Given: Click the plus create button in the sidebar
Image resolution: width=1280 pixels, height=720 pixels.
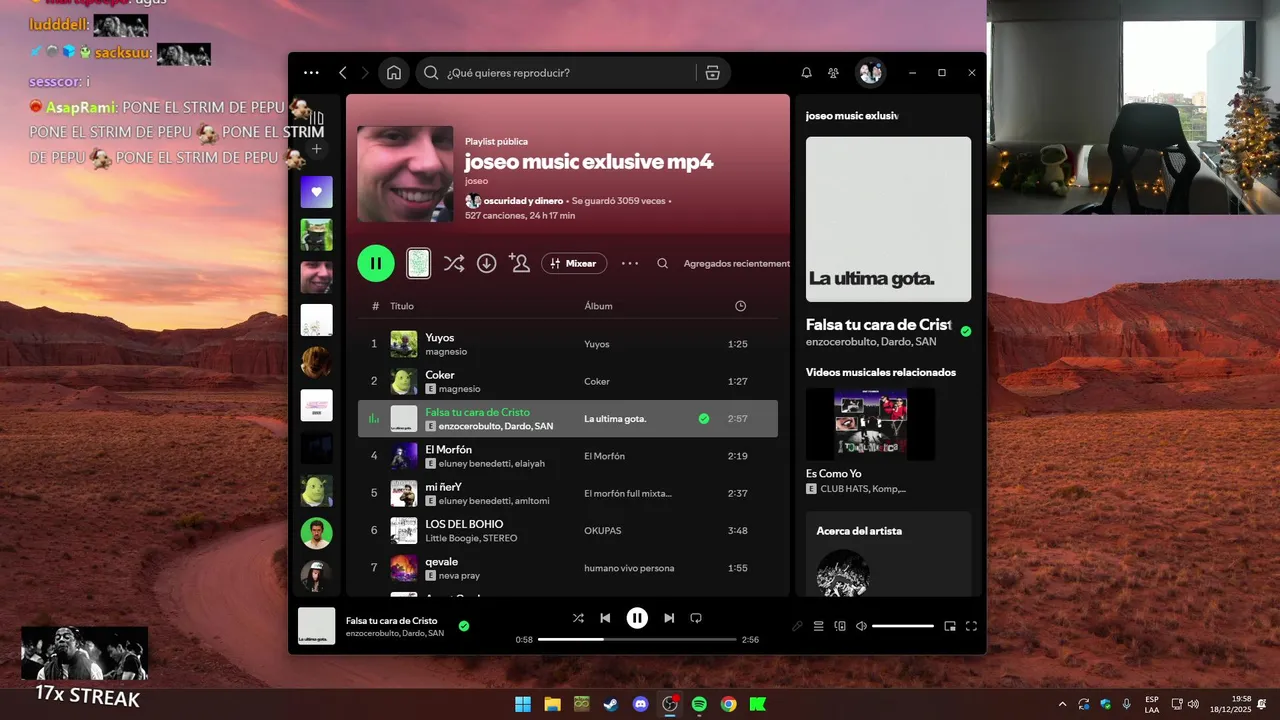Looking at the screenshot, I should point(317,149).
